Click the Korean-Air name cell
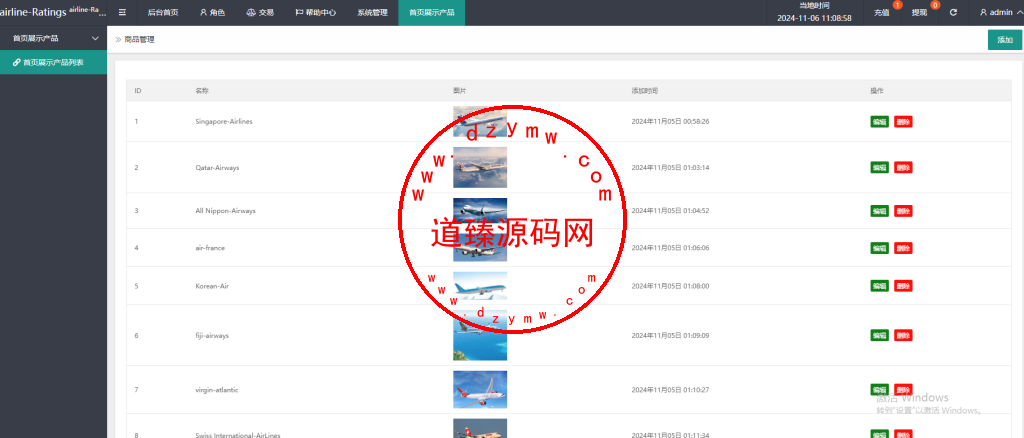1024x438 pixels. pyautogui.click(x=212, y=286)
